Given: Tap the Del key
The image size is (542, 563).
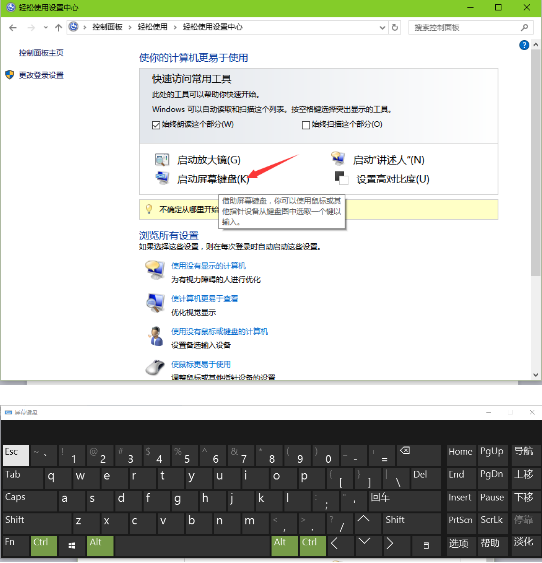Looking at the screenshot, I should [426, 478].
